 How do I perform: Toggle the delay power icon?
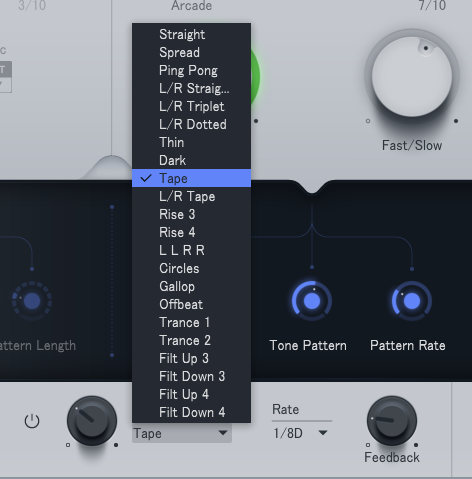(32, 421)
